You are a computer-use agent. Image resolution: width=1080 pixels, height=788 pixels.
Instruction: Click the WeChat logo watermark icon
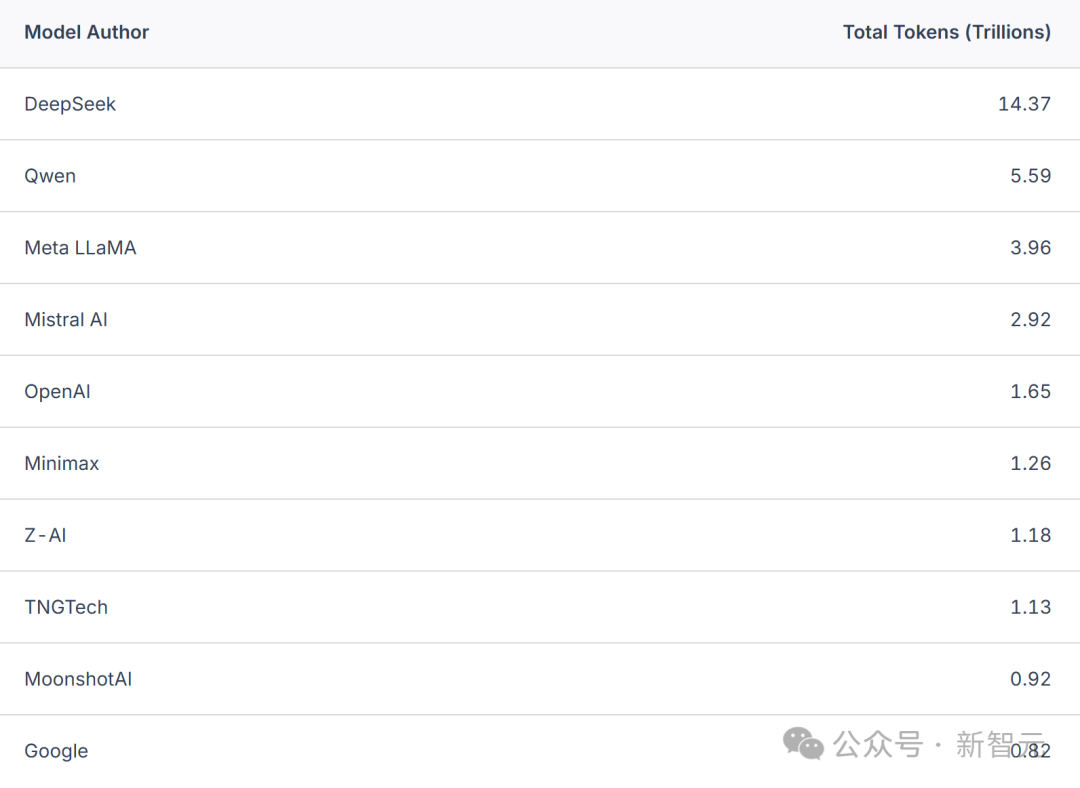[803, 743]
